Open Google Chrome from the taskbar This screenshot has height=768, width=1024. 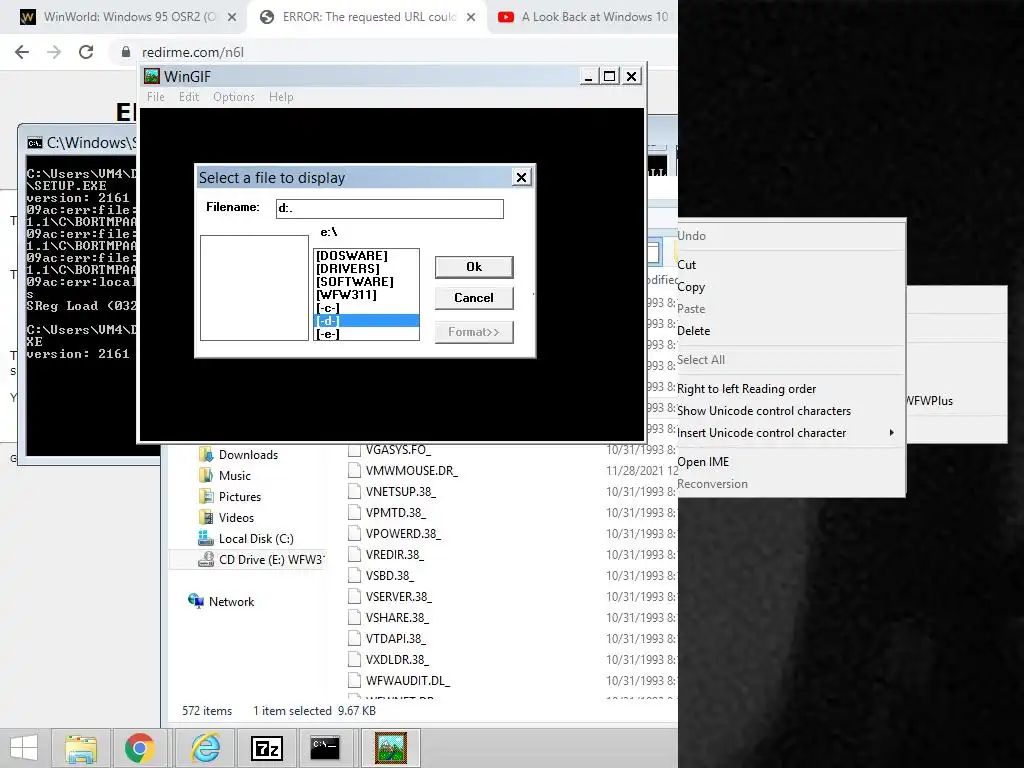pyautogui.click(x=140, y=748)
